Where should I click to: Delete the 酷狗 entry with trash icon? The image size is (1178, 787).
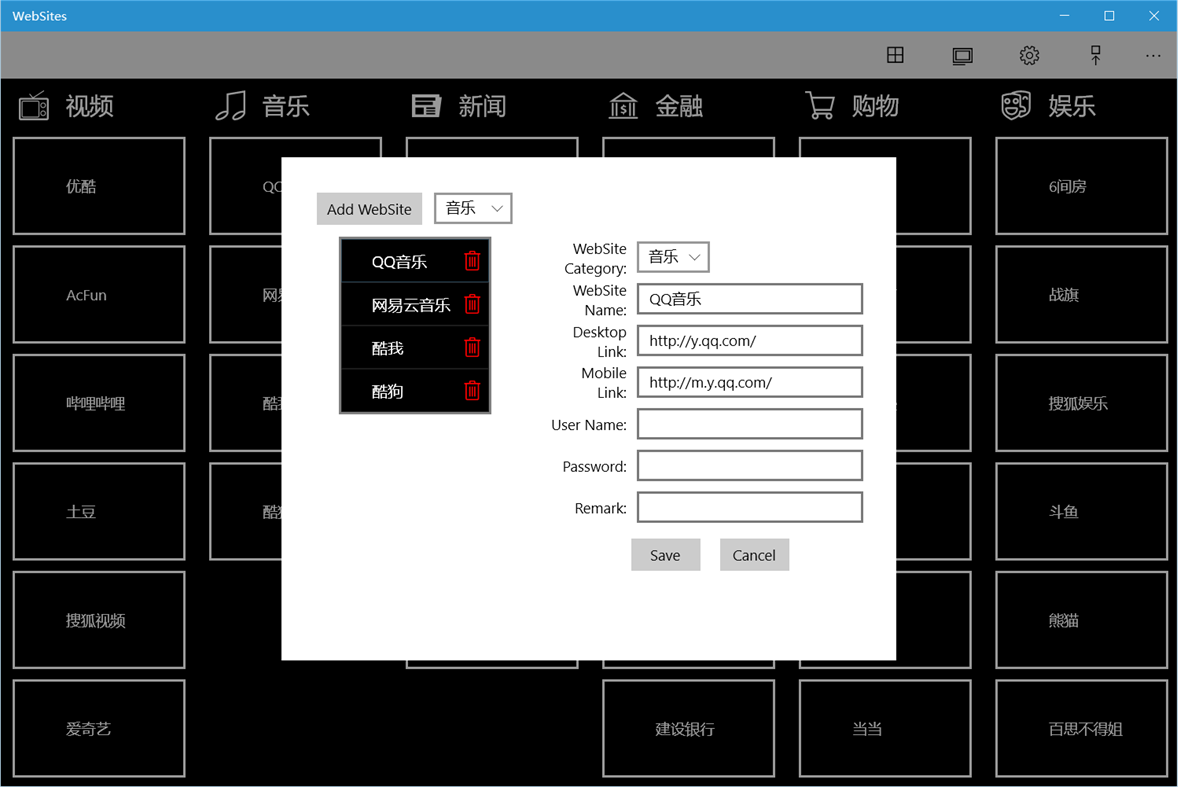click(x=472, y=390)
